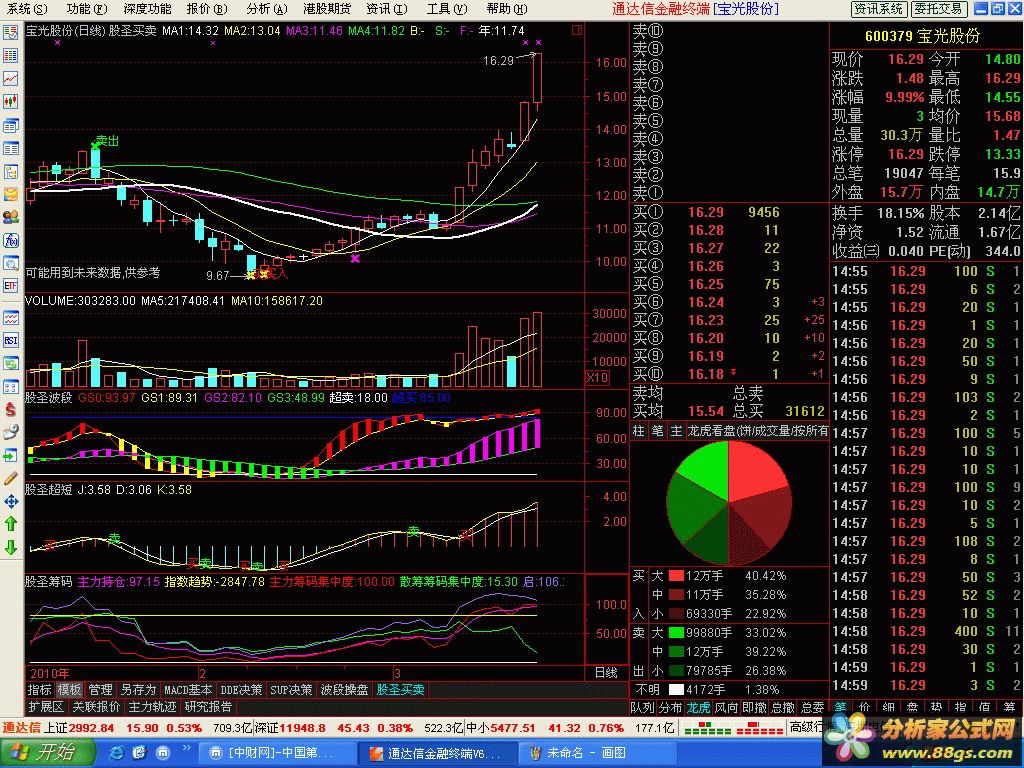Open the 深度功能 menu
The width and height of the screenshot is (1024, 768).
(x=147, y=8)
